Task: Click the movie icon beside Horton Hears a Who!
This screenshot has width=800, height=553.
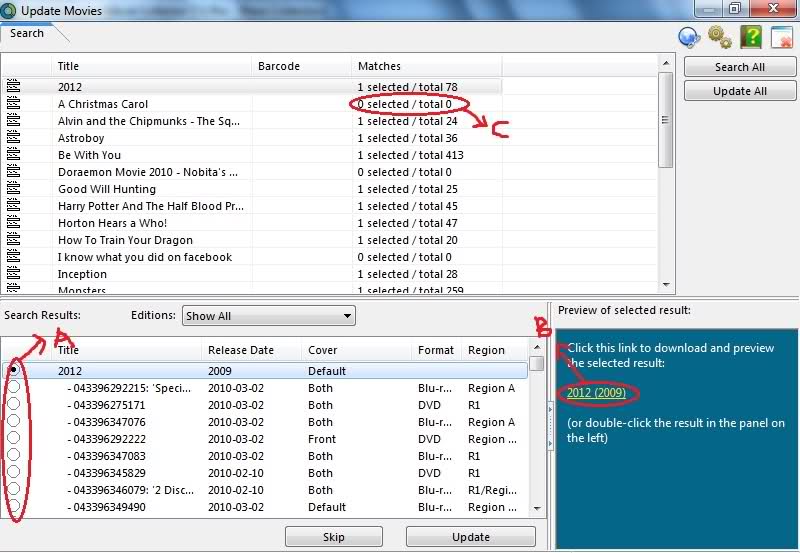Action: tap(13, 222)
